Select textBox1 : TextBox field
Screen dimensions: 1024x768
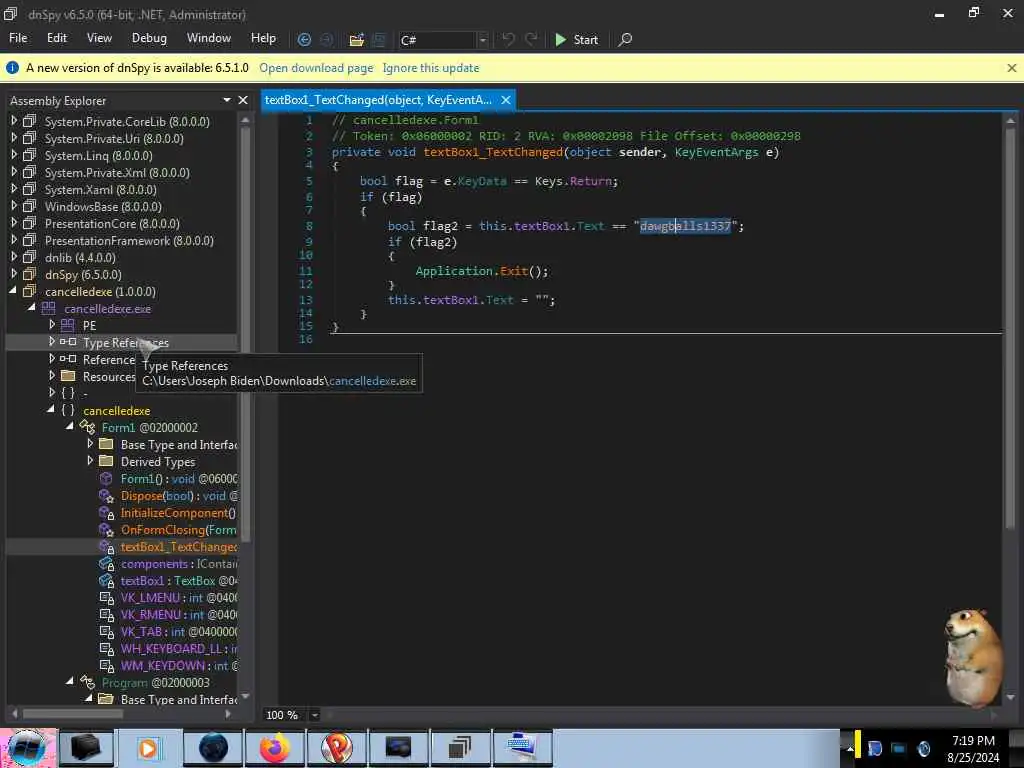178,581
